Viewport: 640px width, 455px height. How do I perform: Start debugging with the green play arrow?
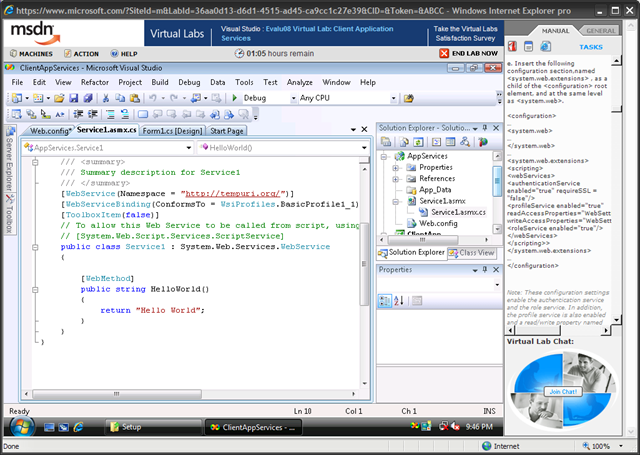[x=235, y=98]
